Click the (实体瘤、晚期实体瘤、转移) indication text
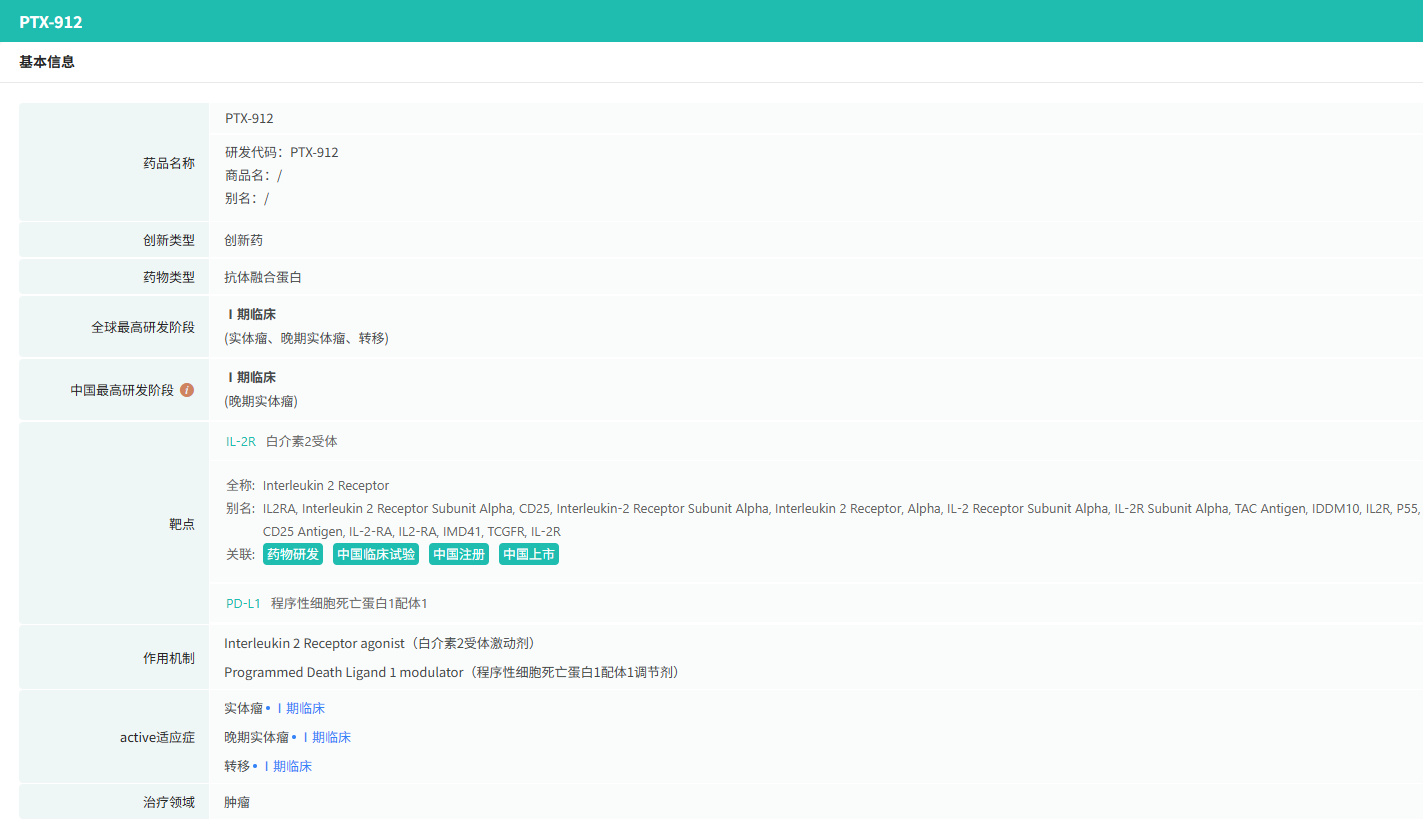The height and width of the screenshot is (819, 1423). pos(307,338)
